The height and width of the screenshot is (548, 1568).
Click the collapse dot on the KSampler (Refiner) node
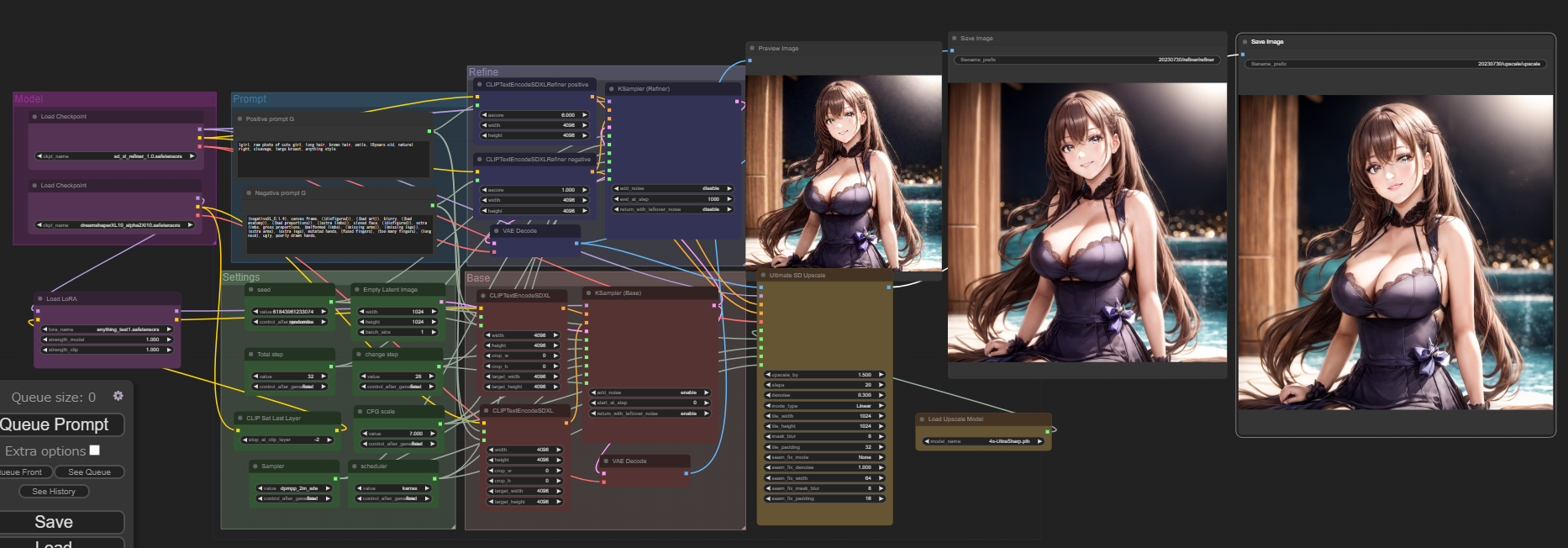click(611, 88)
